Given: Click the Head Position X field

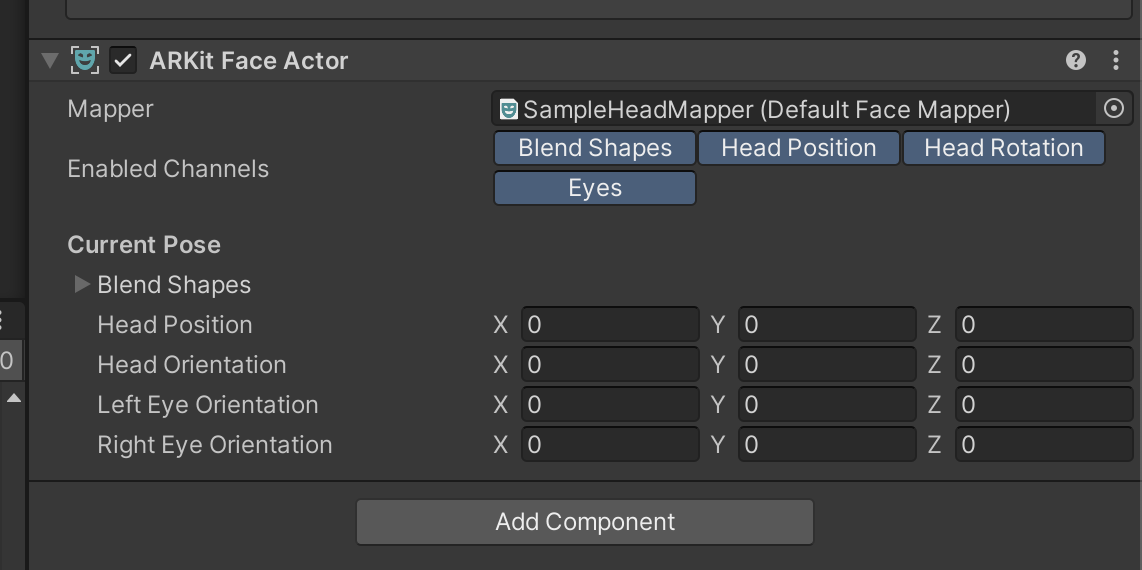Looking at the screenshot, I should 609,325.
